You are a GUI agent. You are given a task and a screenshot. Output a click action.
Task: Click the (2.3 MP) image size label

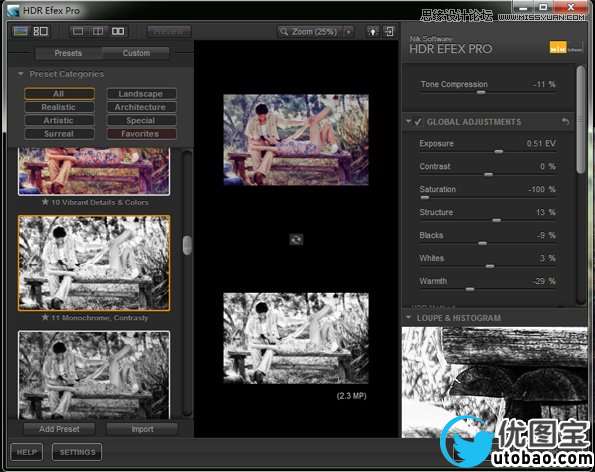351,396
